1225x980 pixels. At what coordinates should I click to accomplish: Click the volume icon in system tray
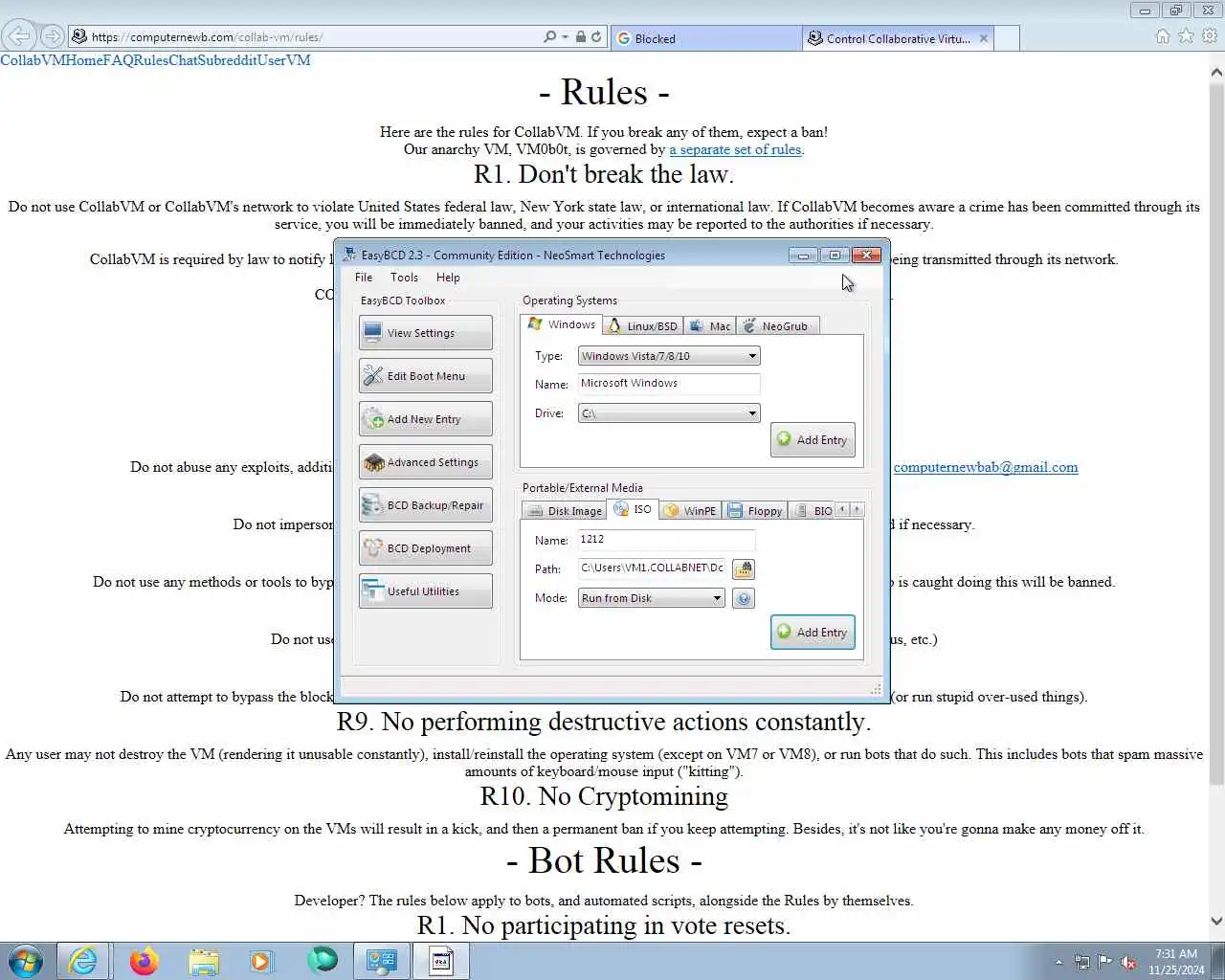(1128, 962)
